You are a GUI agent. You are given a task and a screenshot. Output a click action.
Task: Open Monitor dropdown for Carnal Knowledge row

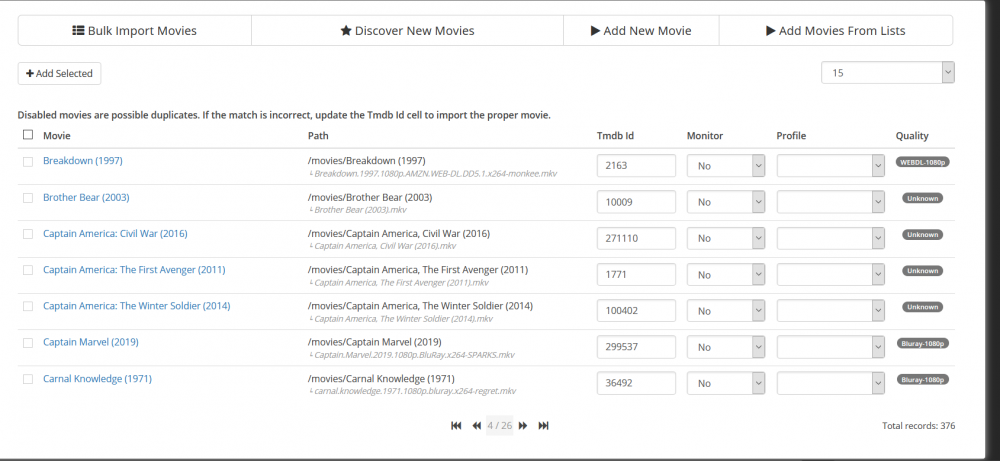click(726, 384)
